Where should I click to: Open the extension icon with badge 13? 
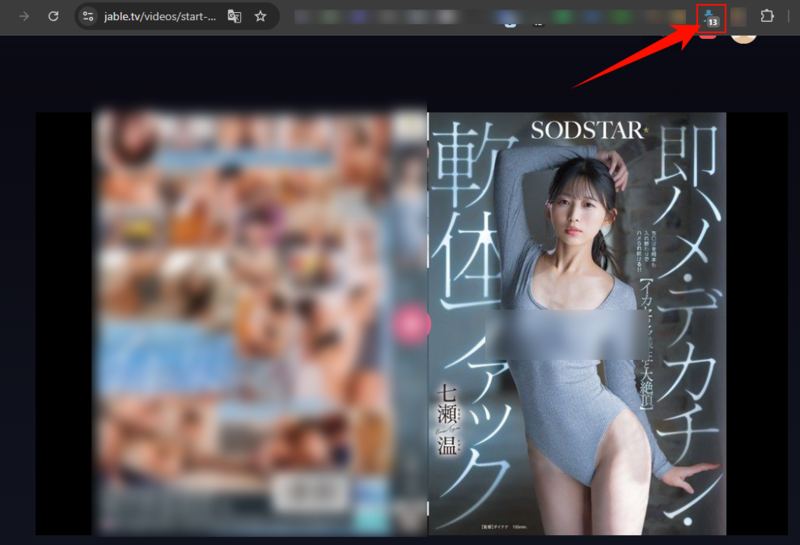click(x=711, y=18)
